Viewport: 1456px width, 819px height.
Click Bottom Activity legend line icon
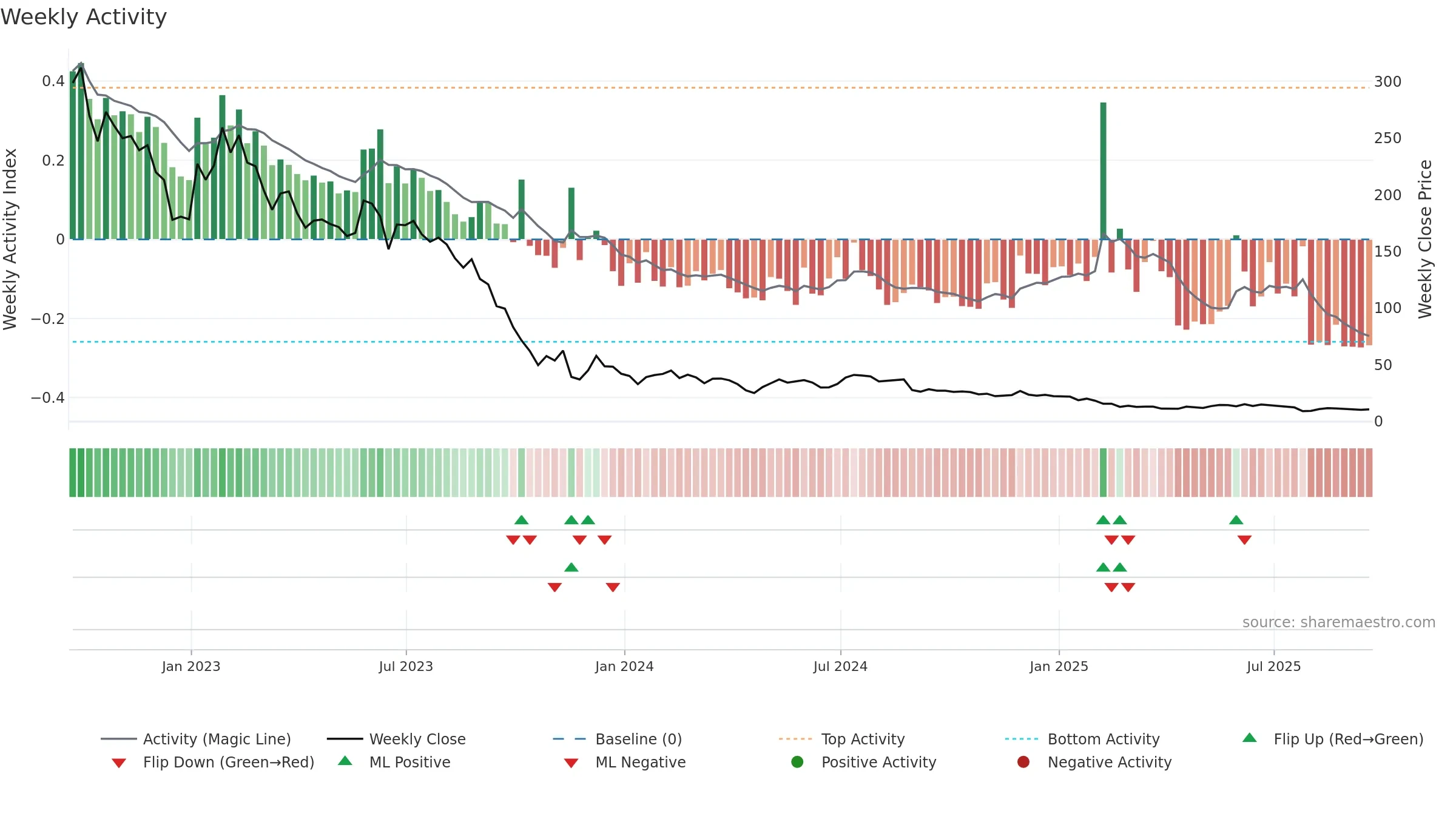point(1021,739)
